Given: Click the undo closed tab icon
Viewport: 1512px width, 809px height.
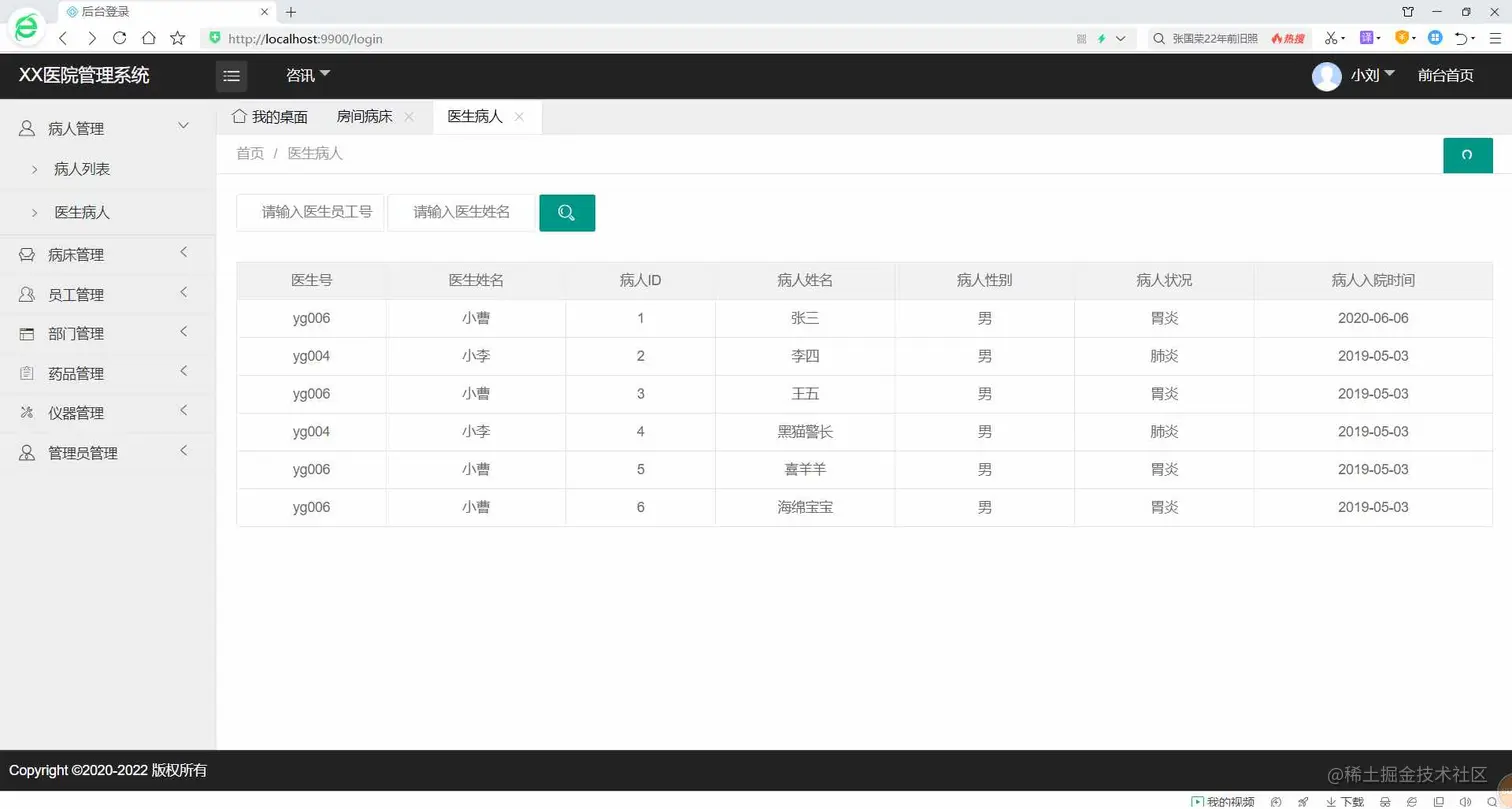Looking at the screenshot, I should point(1462,38).
